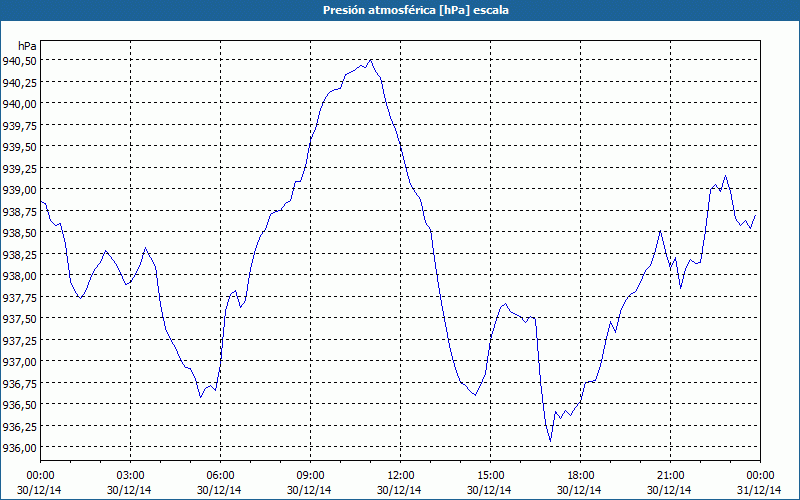This screenshot has width=800, height=500.
Task: Select the 937,00 y-axis label
Action: point(19,361)
